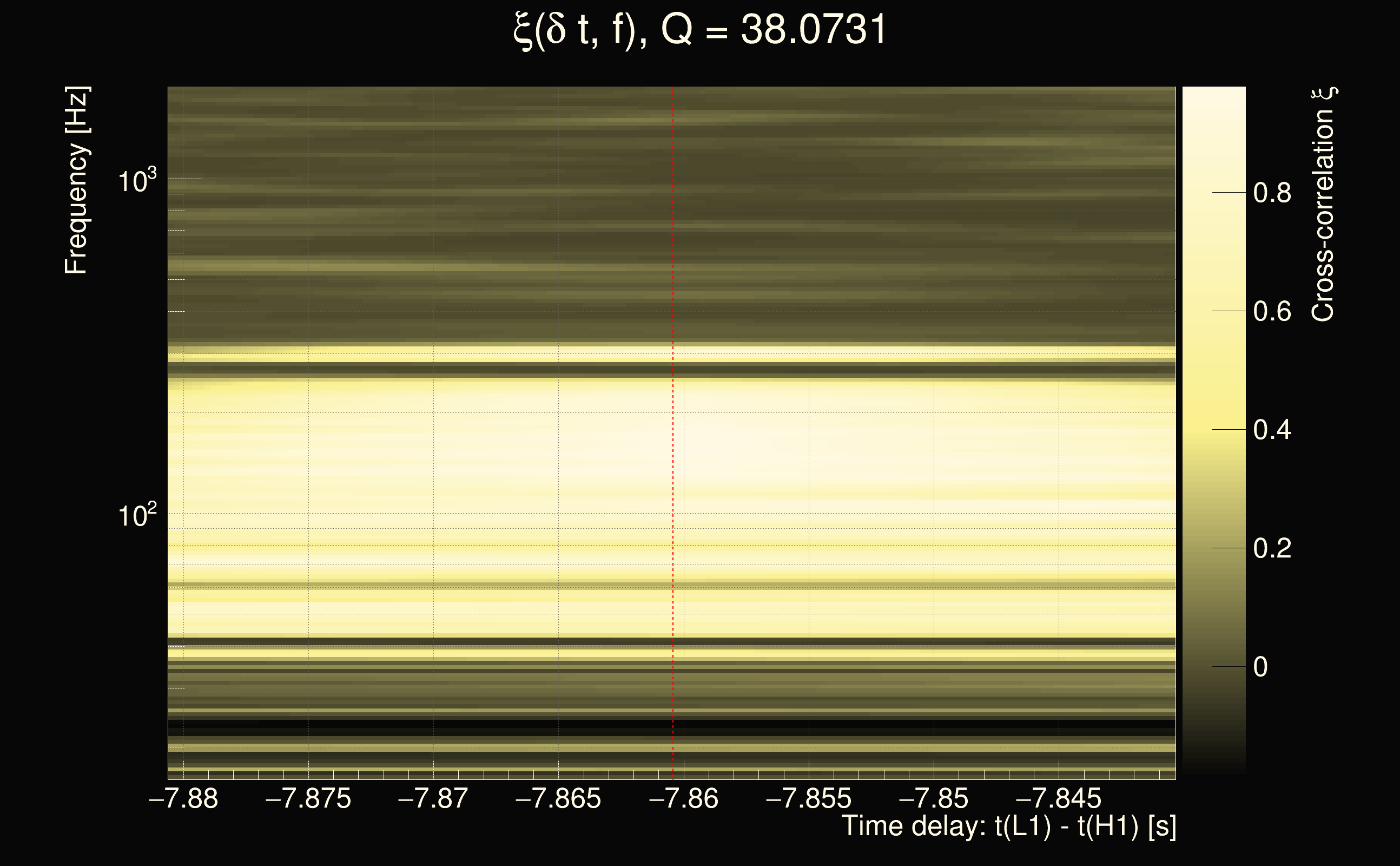1400x866 pixels.
Task: Click the darkest bottom of the colorbar
Action: click(x=1213, y=769)
